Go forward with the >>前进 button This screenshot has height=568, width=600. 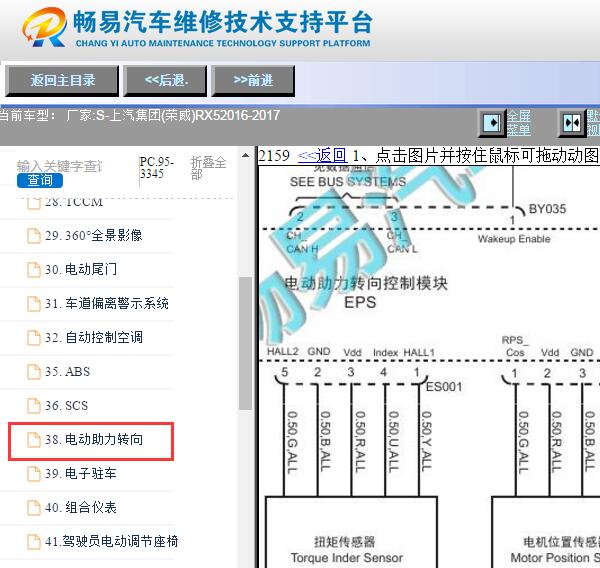[x=253, y=80]
